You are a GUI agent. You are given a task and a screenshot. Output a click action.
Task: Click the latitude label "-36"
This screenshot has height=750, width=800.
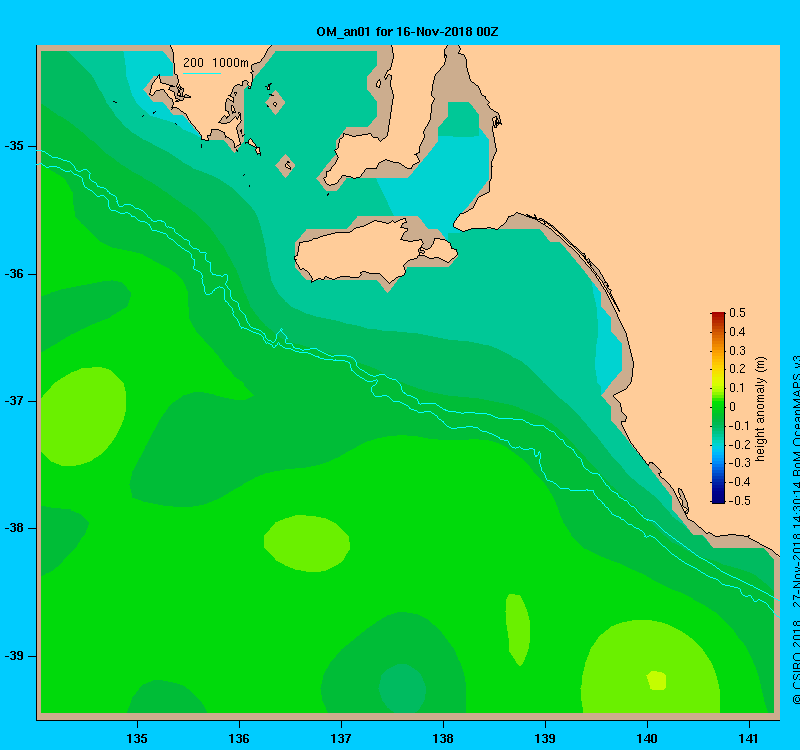[14, 274]
